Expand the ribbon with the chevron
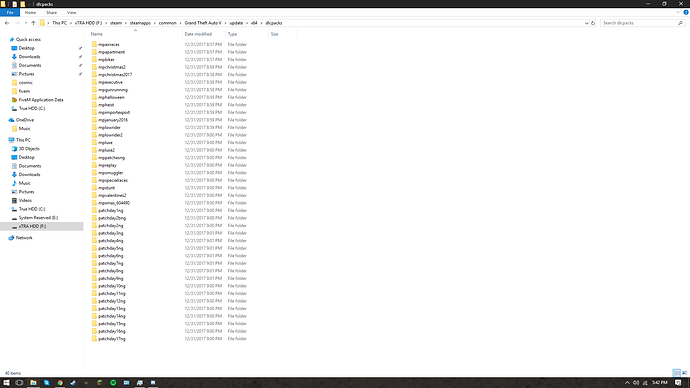The width and height of the screenshot is (690, 388). click(678, 12)
